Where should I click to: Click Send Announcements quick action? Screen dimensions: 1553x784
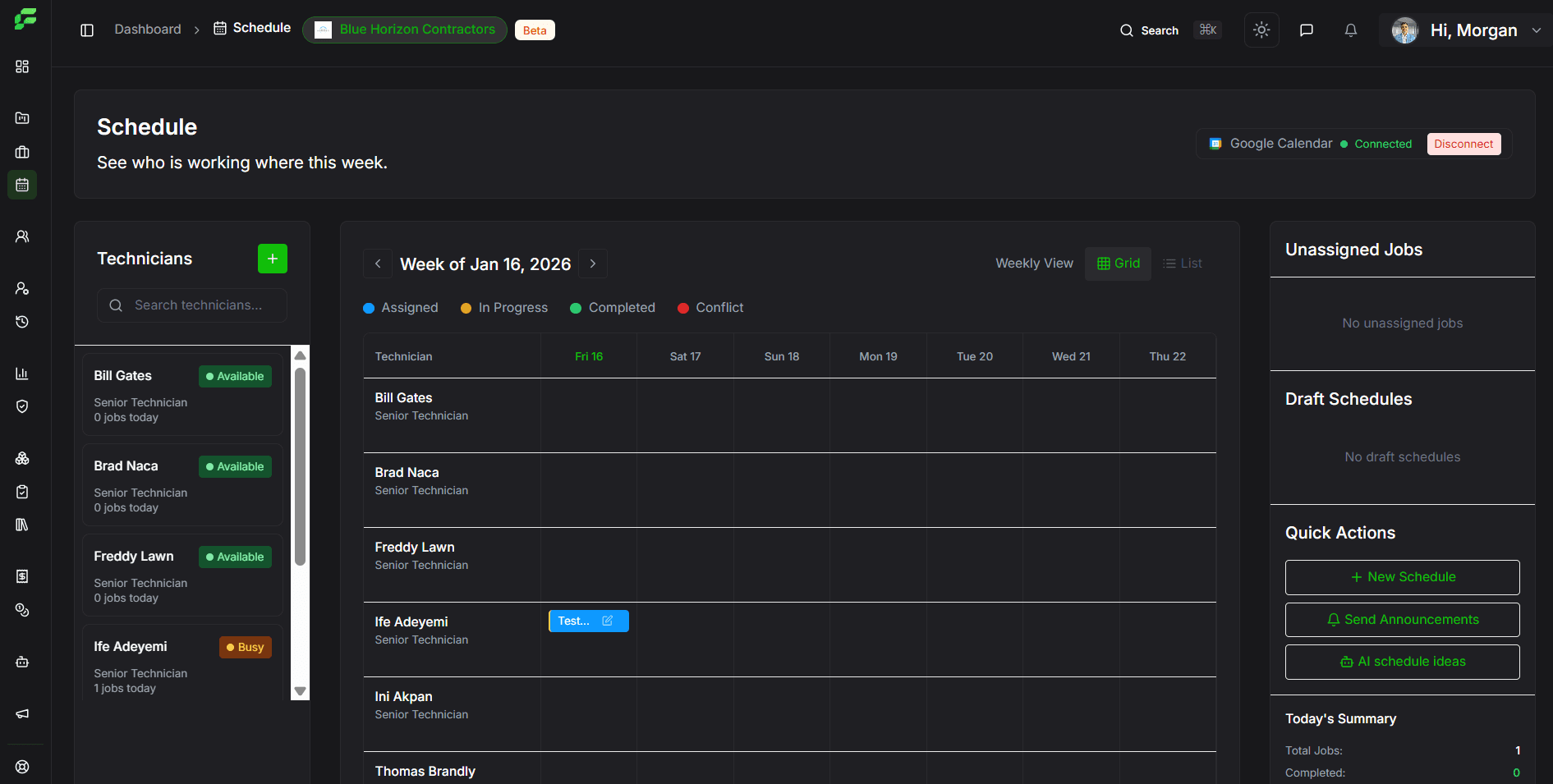click(1402, 620)
